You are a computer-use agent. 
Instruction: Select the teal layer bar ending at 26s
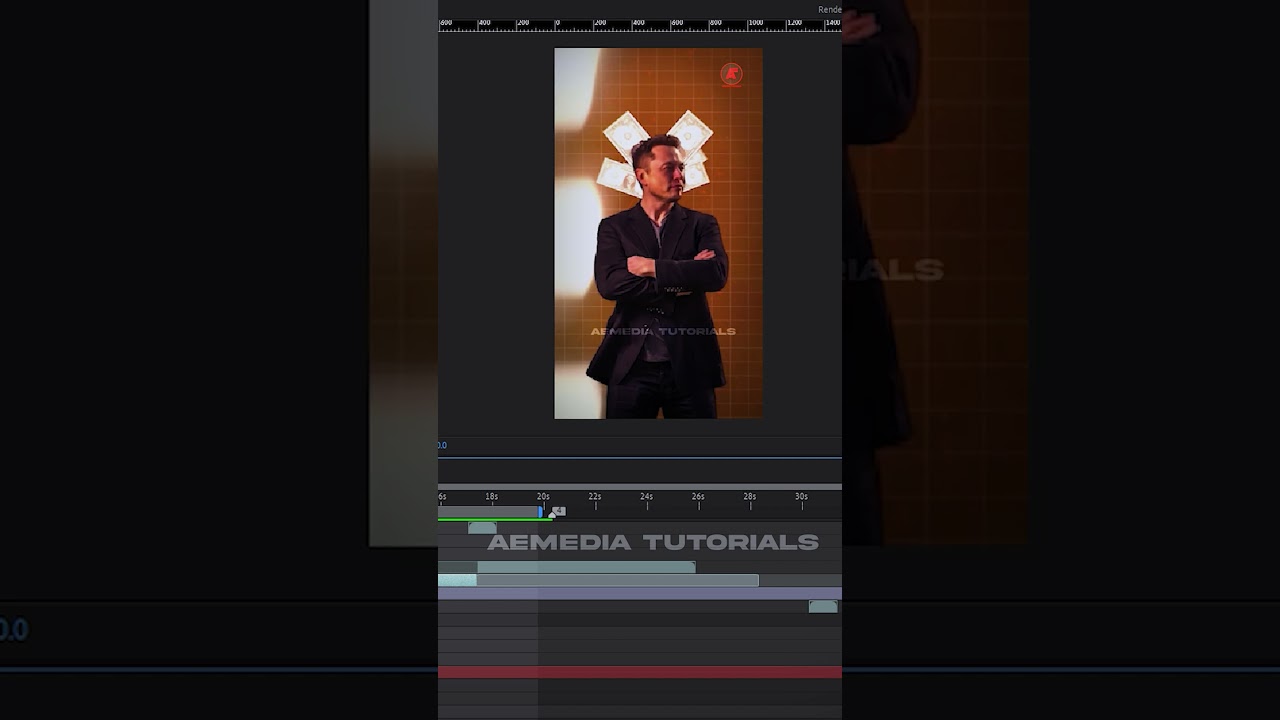[x=586, y=567]
